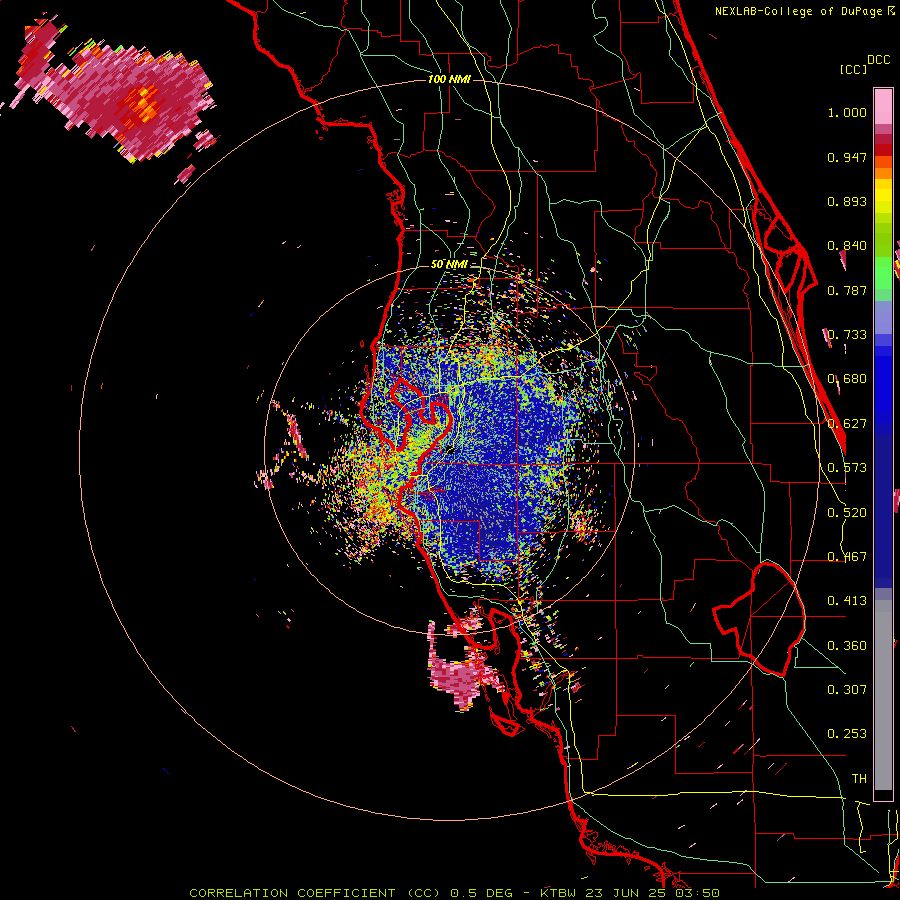The width and height of the screenshot is (900, 900).
Task: Click the 50 NMI range ring label
Action: (449, 265)
